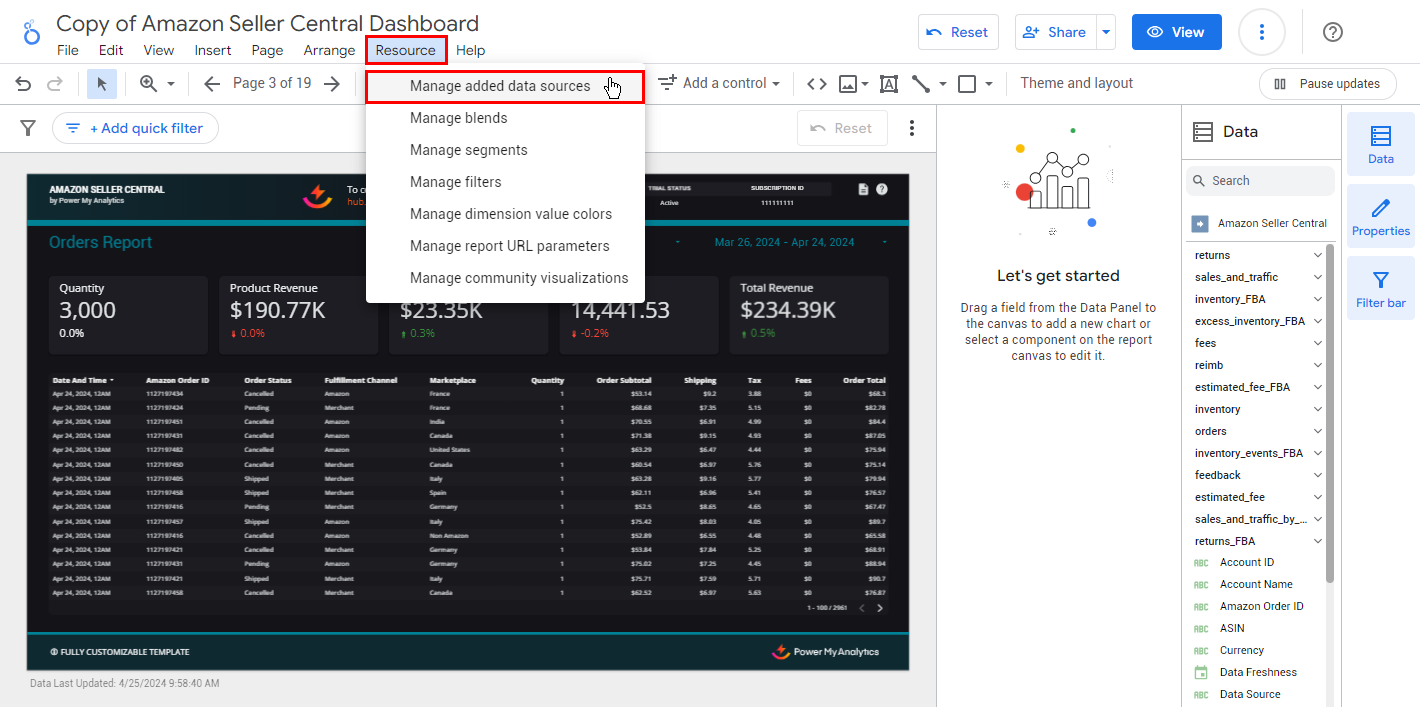Open the help question mark icon
Image resolution: width=1420 pixels, height=707 pixels.
[1332, 32]
